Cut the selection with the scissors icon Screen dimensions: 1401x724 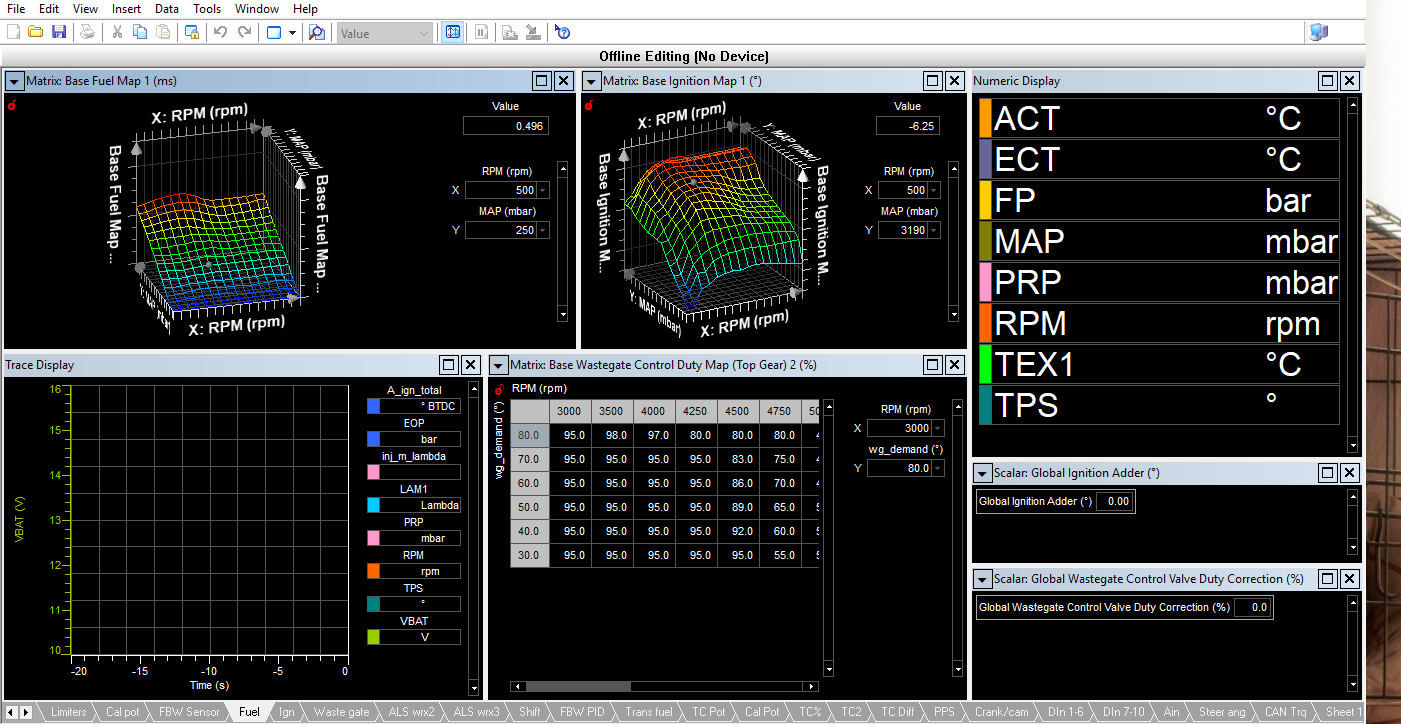click(x=117, y=32)
